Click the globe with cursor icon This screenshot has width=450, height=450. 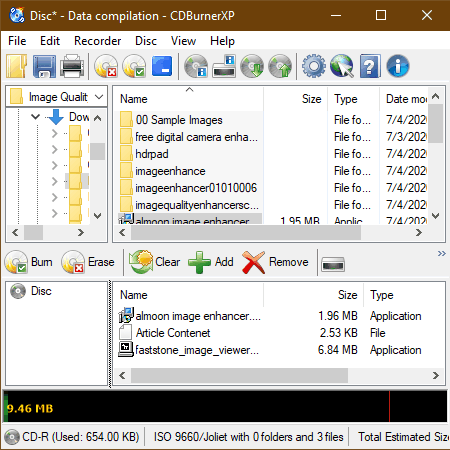pyautogui.click(x=342, y=66)
